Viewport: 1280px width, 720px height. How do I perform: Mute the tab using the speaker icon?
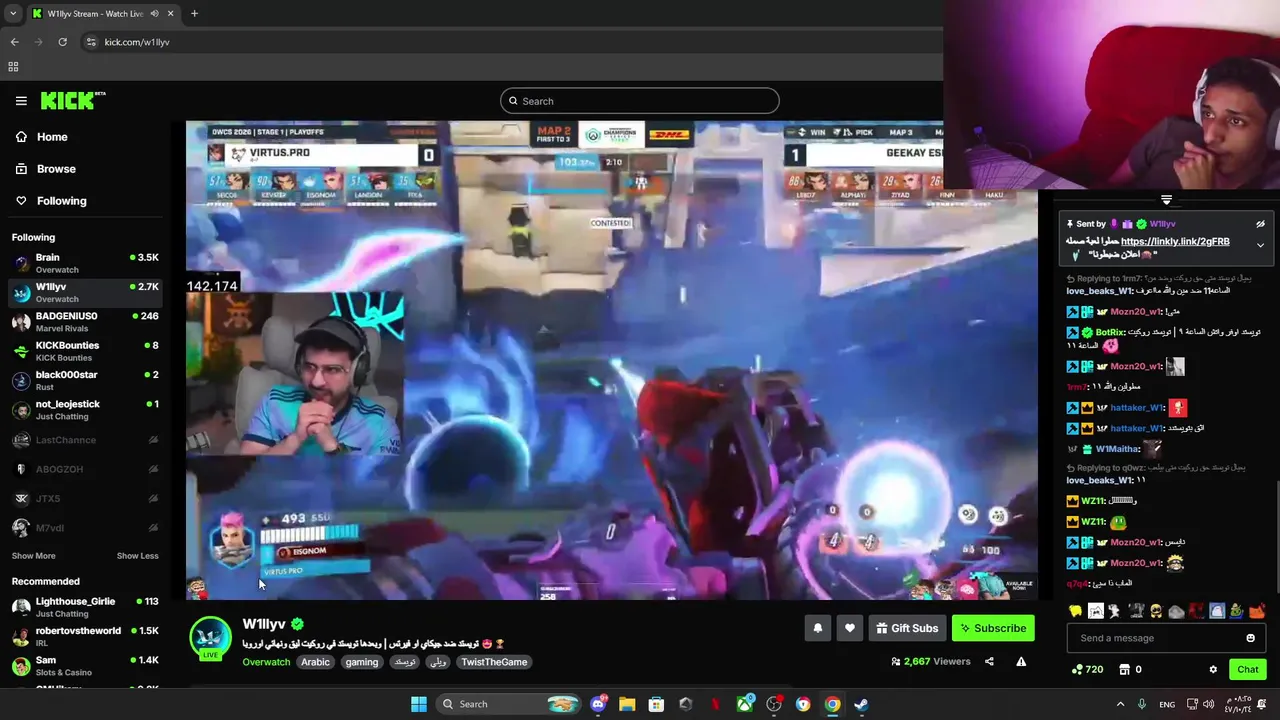click(154, 13)
